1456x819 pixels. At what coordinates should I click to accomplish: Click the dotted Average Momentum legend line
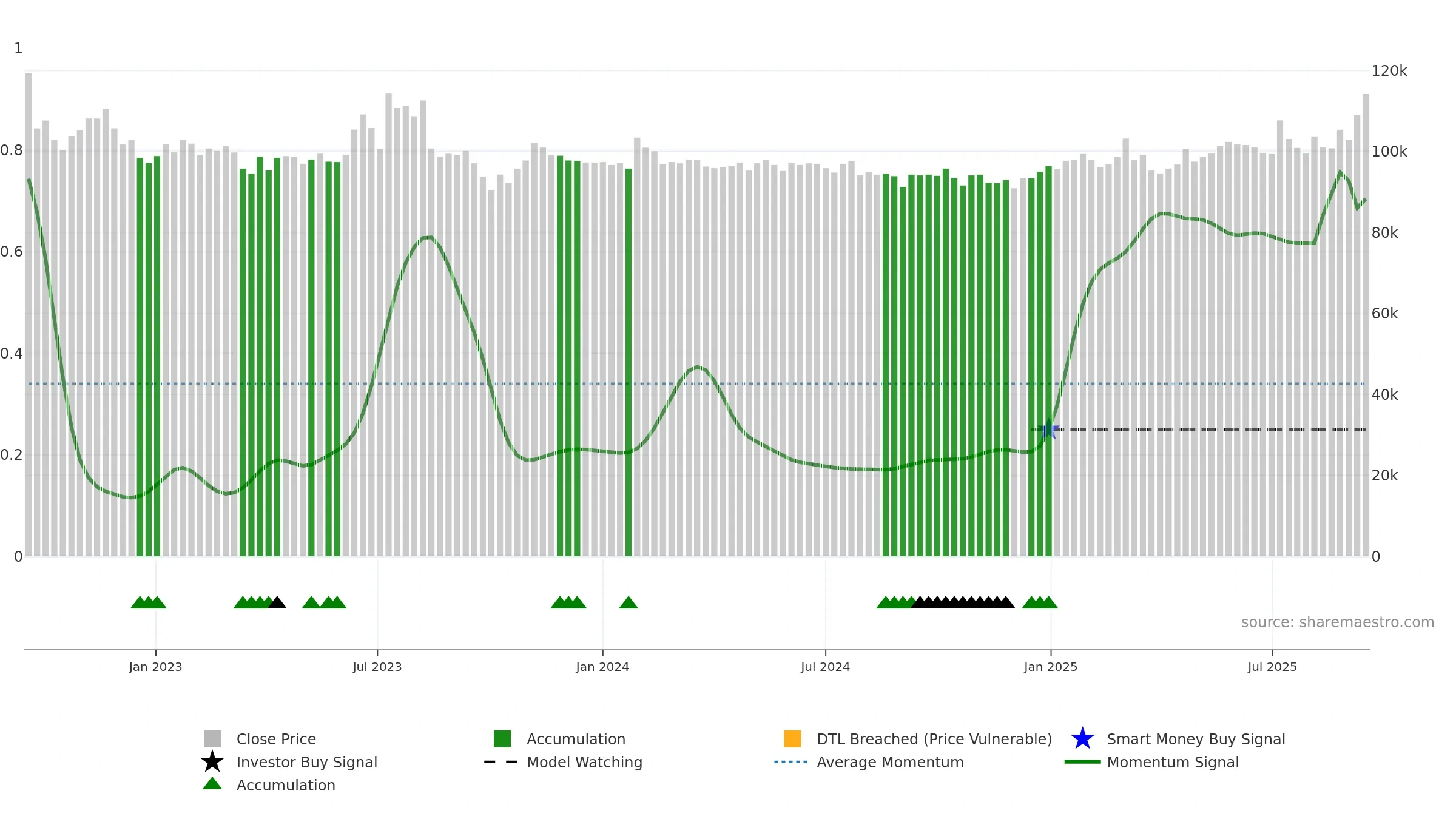(x=791, y=762)
